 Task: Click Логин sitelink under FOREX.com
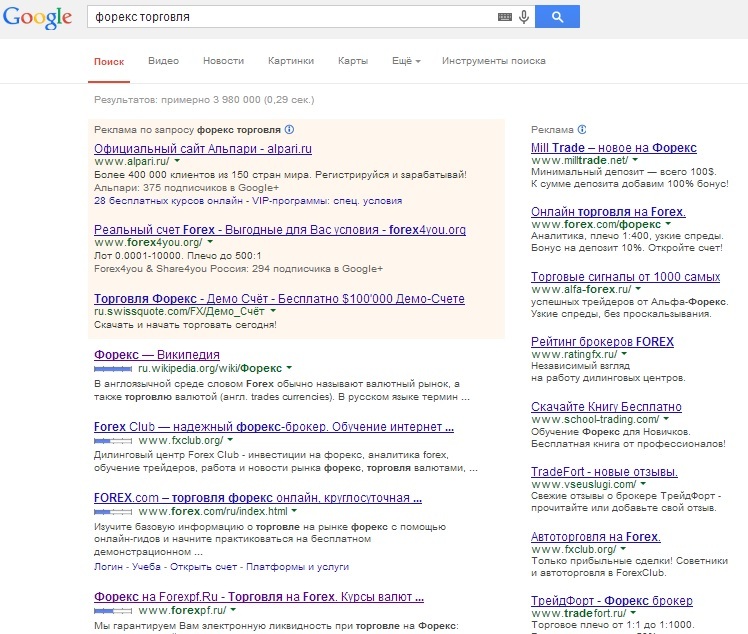coord(108,567)
